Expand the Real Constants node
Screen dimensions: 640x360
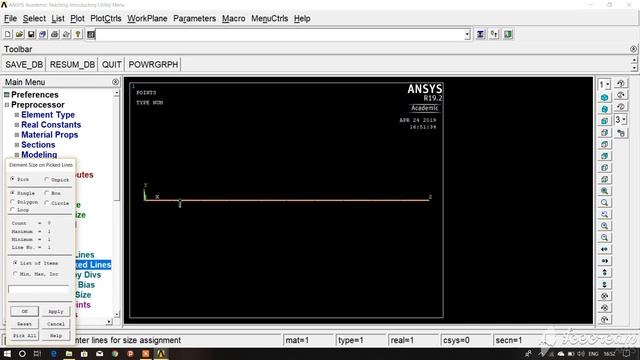(17, 125)
